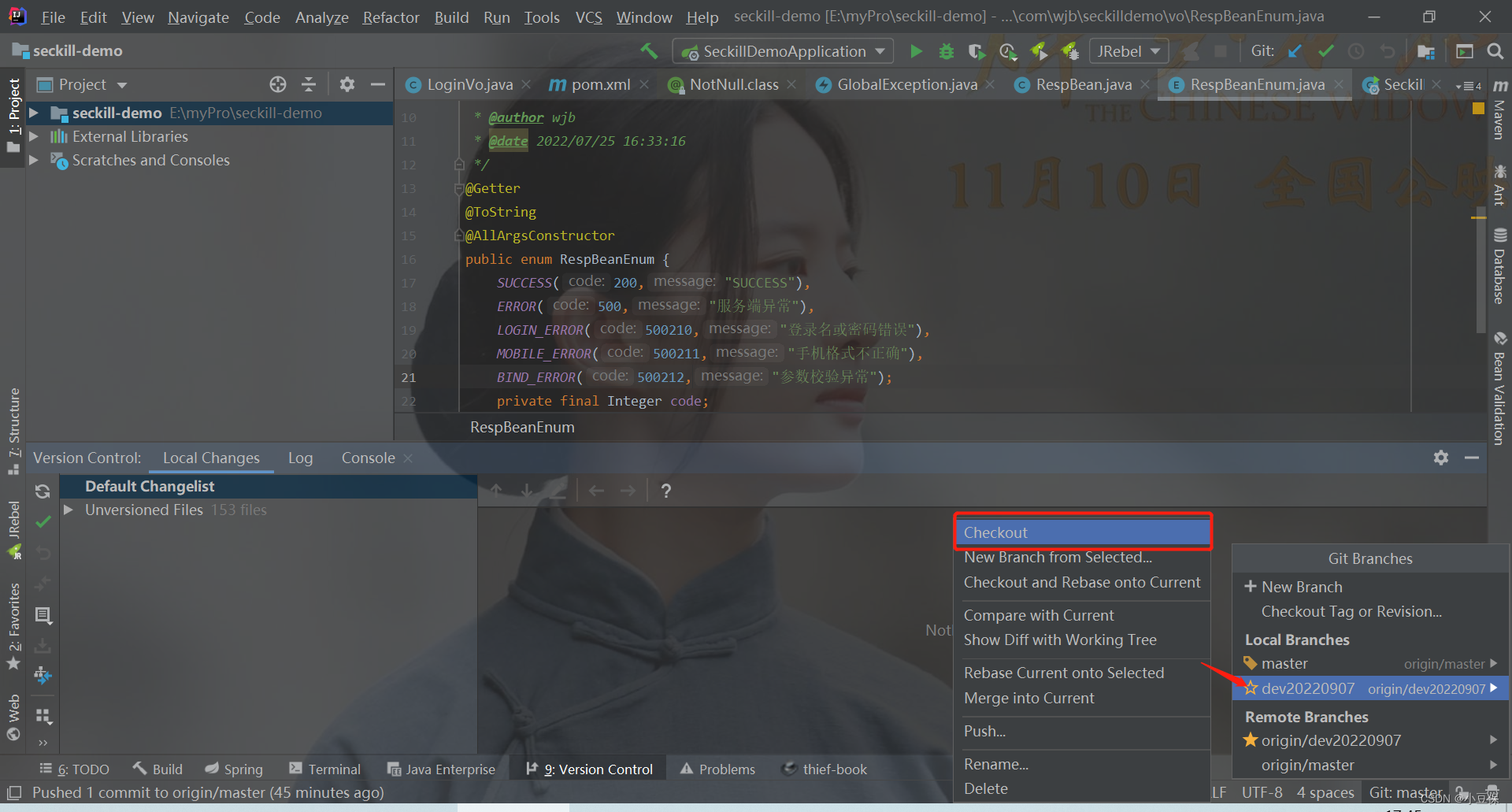This screenshot has height=812, width=1512.
Task: Toggle the JRebel side tool window
Action: click(13, 530)
